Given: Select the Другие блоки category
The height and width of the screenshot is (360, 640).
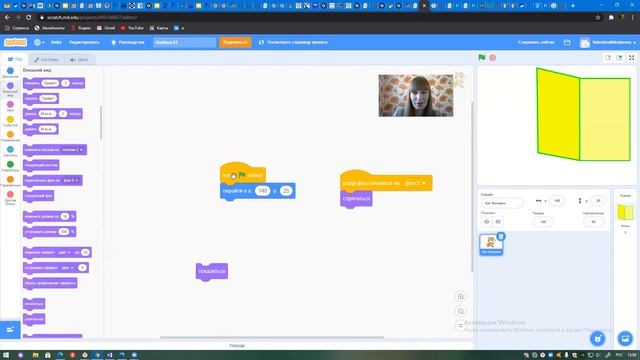Looking at the screenshot, I should tap(10, 198).
